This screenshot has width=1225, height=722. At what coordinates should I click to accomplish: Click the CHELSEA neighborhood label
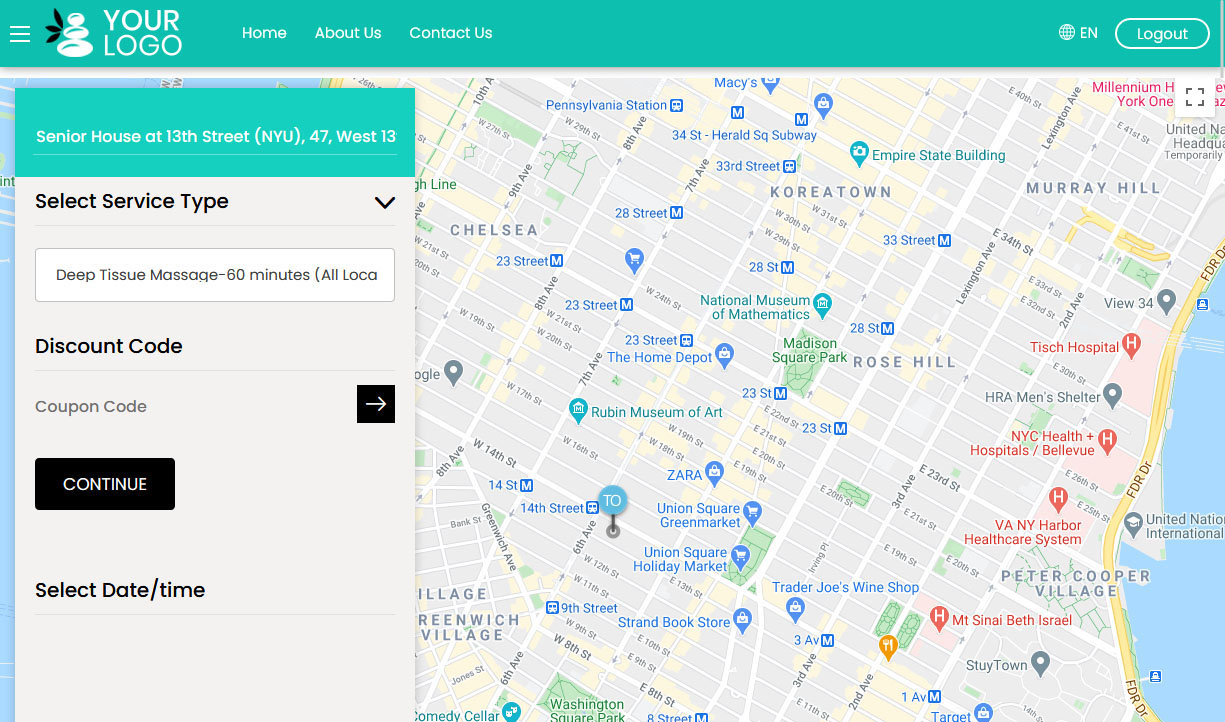coord(494,230)
